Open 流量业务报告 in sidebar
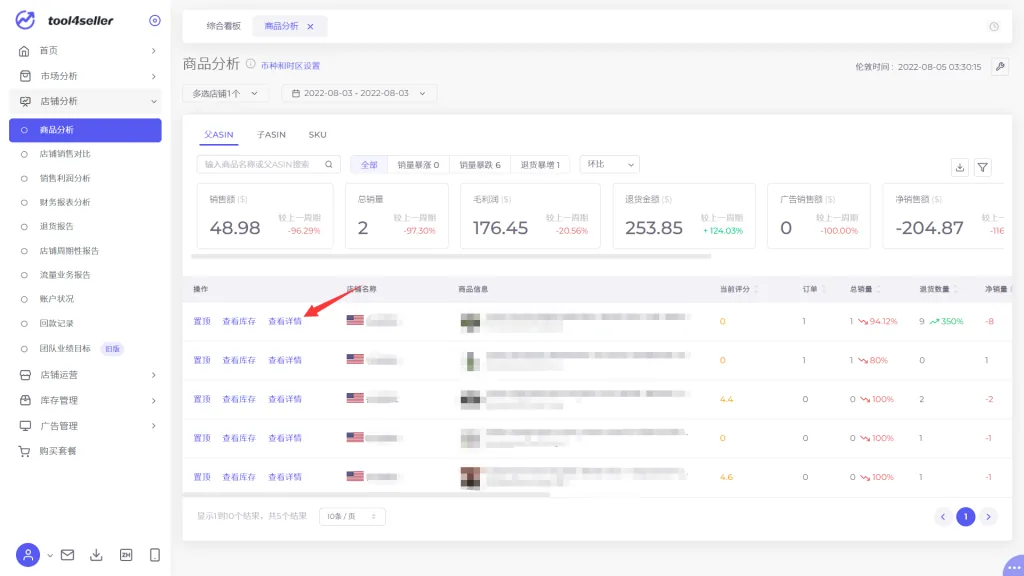 [65, 275]
